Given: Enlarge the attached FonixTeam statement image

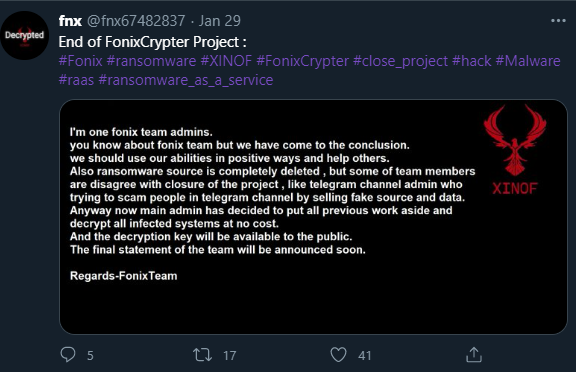Looking at the screenshot, I should tap(313, 217).
